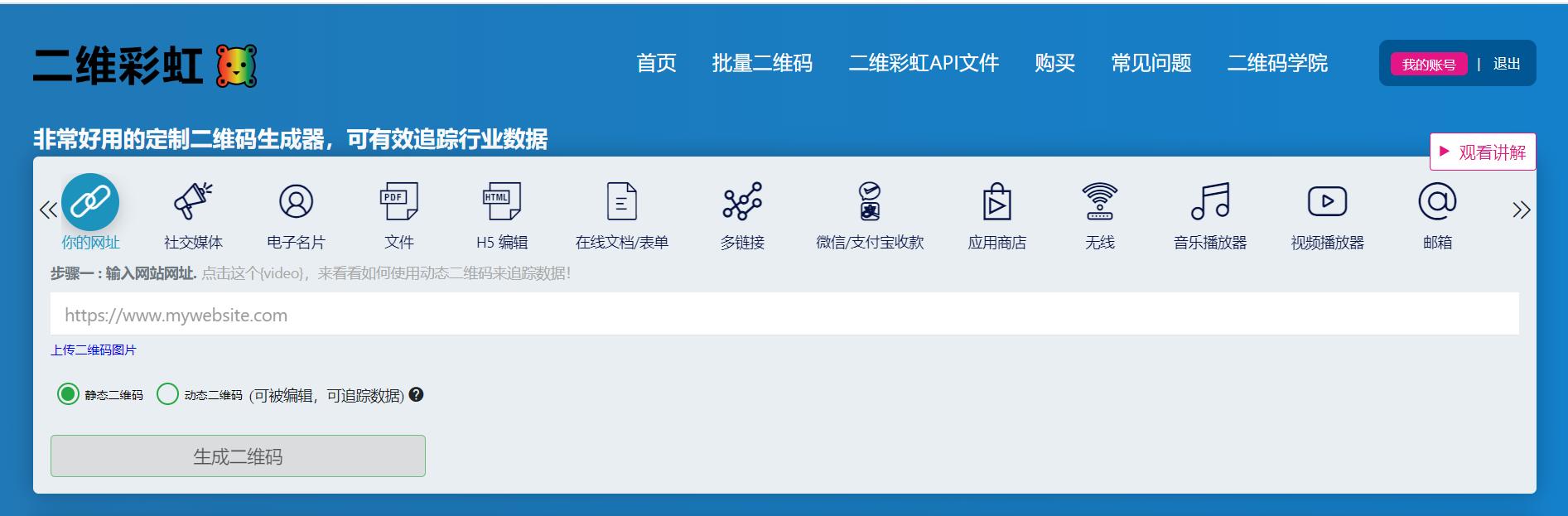The width and height of the screenshot is (1568, 516).
Task: Click the 退出 logout link
Action: pos(1507,64)
